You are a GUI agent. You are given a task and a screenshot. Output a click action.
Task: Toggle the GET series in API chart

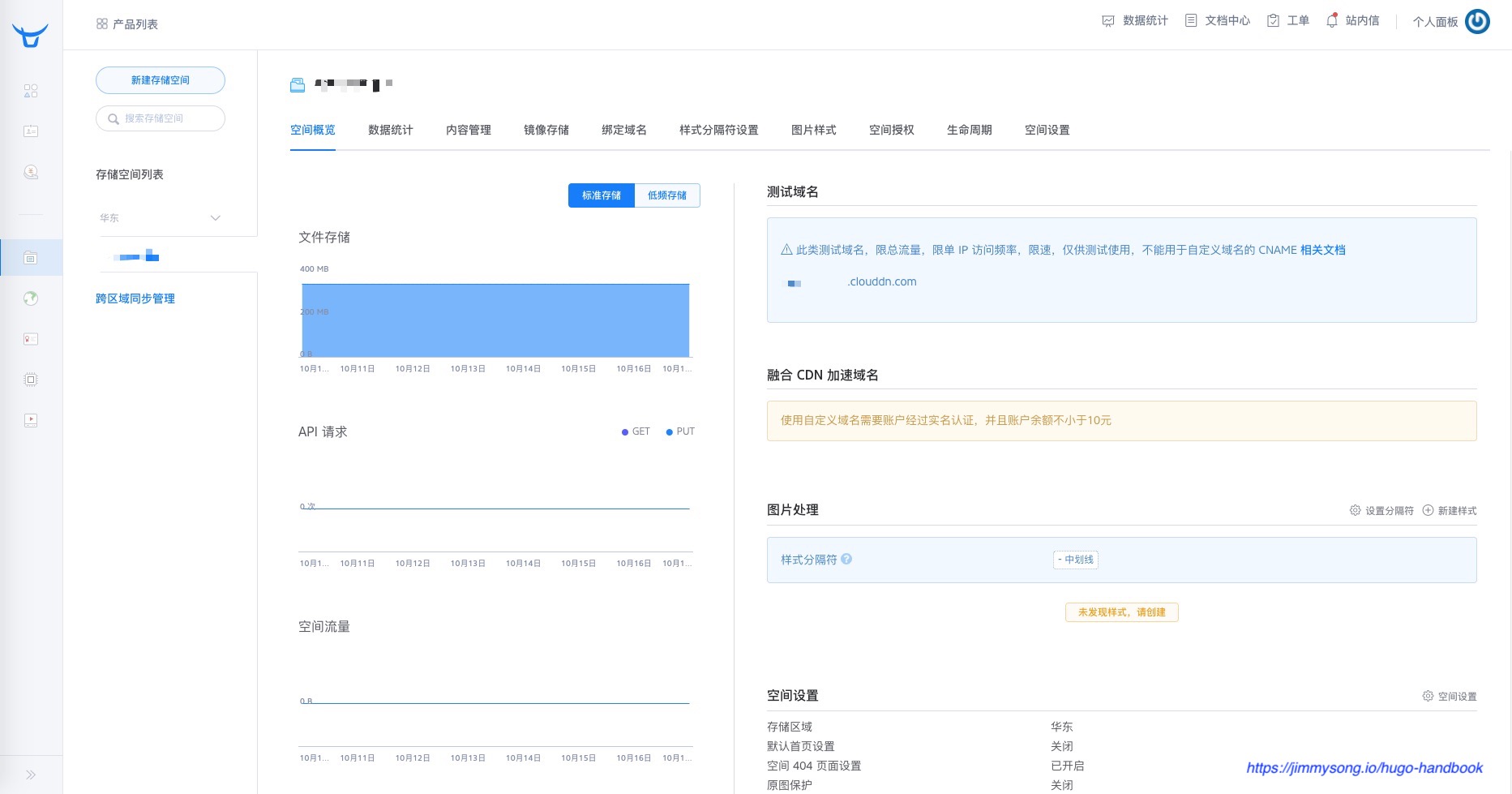pyautogui.click(x=635, y=431)
